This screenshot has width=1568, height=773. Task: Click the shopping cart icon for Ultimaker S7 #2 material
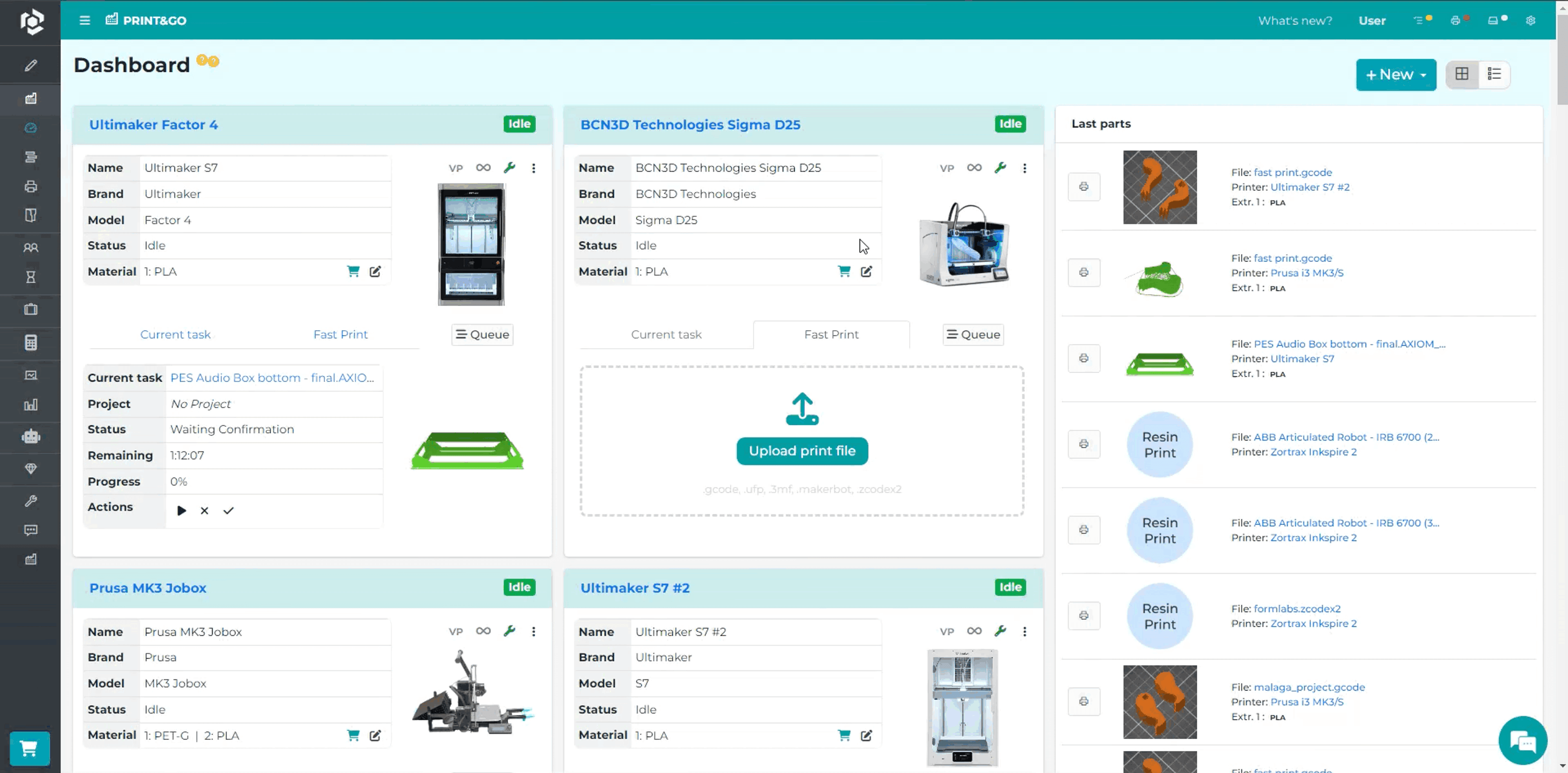[x=844, y=735]
